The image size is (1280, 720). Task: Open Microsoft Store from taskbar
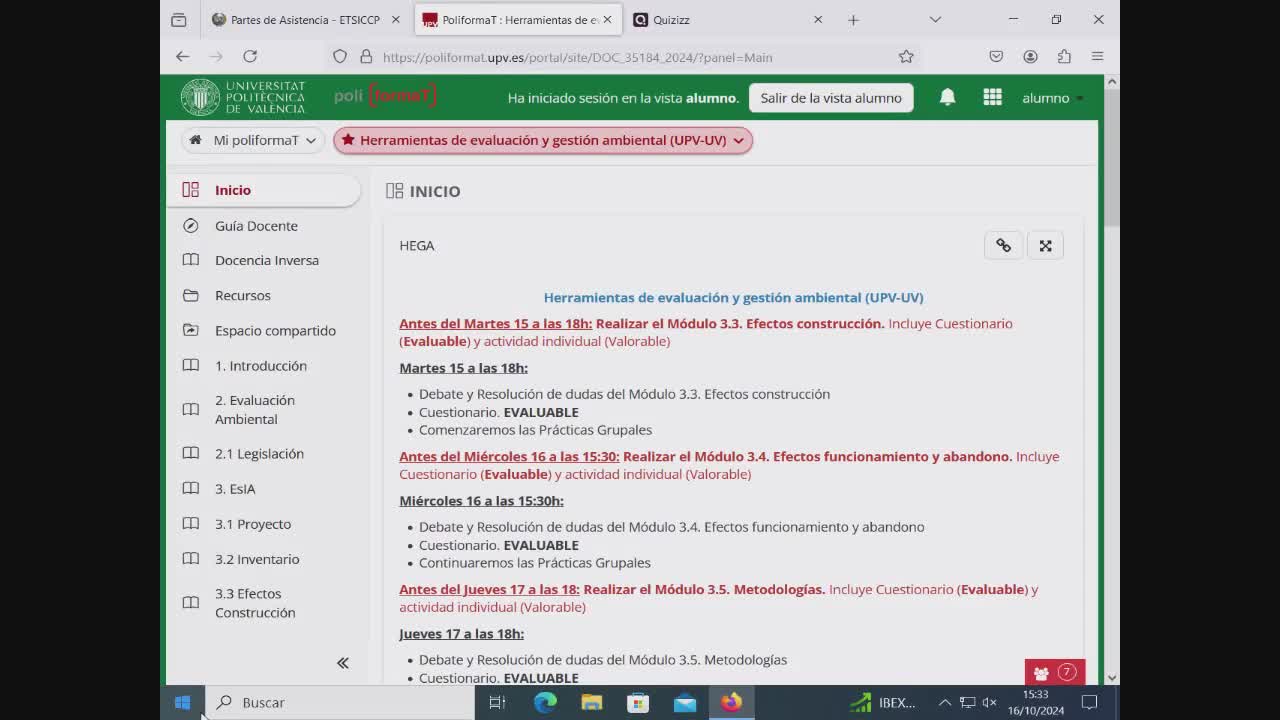tap(638, 702)
